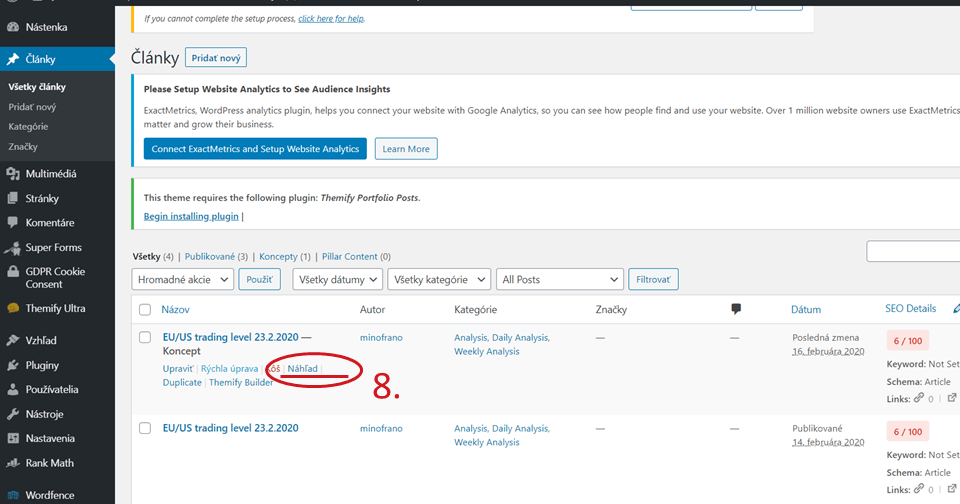The width and height of the screenshot is (960, 504).
Task: Click the post search input field
Action: pos(912,251)
